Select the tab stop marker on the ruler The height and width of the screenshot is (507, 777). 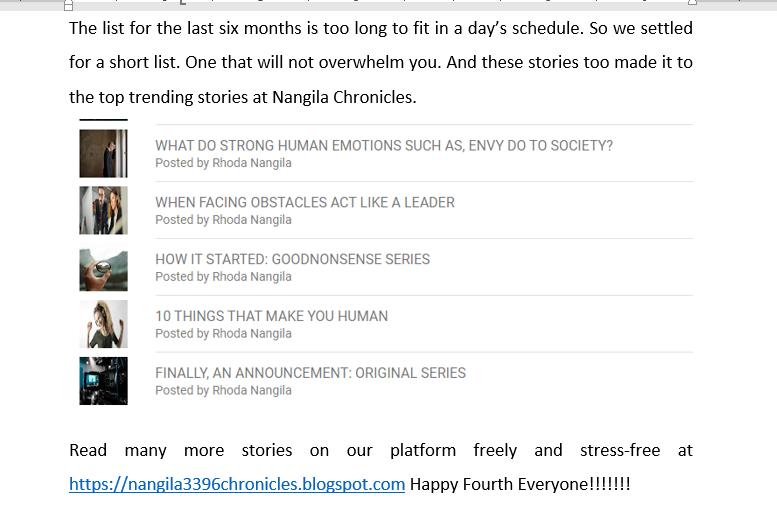click(x=183, y=2)
